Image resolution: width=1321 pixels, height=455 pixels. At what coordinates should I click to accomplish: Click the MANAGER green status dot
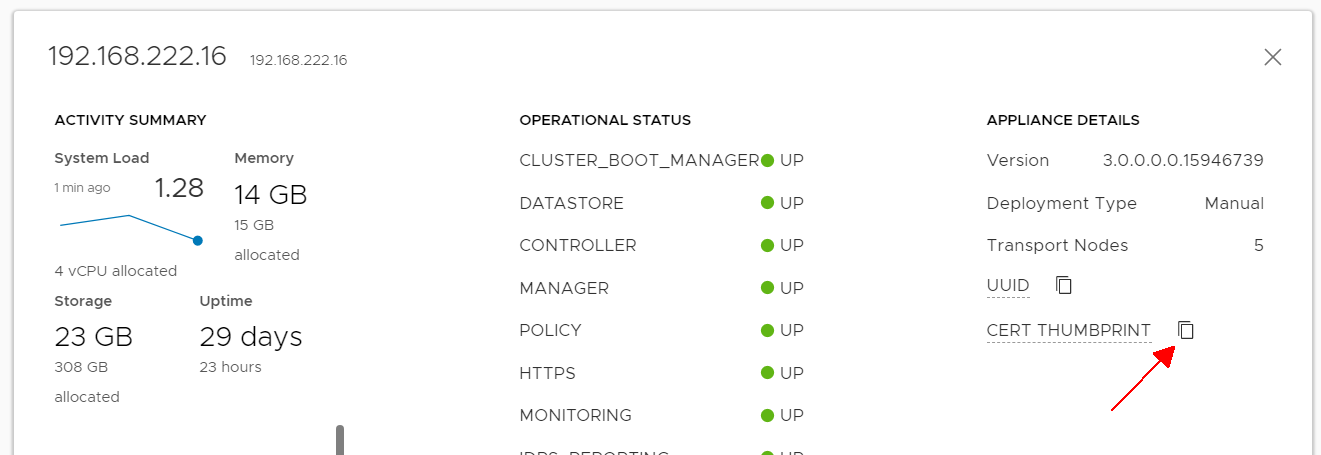pos(768,288)
